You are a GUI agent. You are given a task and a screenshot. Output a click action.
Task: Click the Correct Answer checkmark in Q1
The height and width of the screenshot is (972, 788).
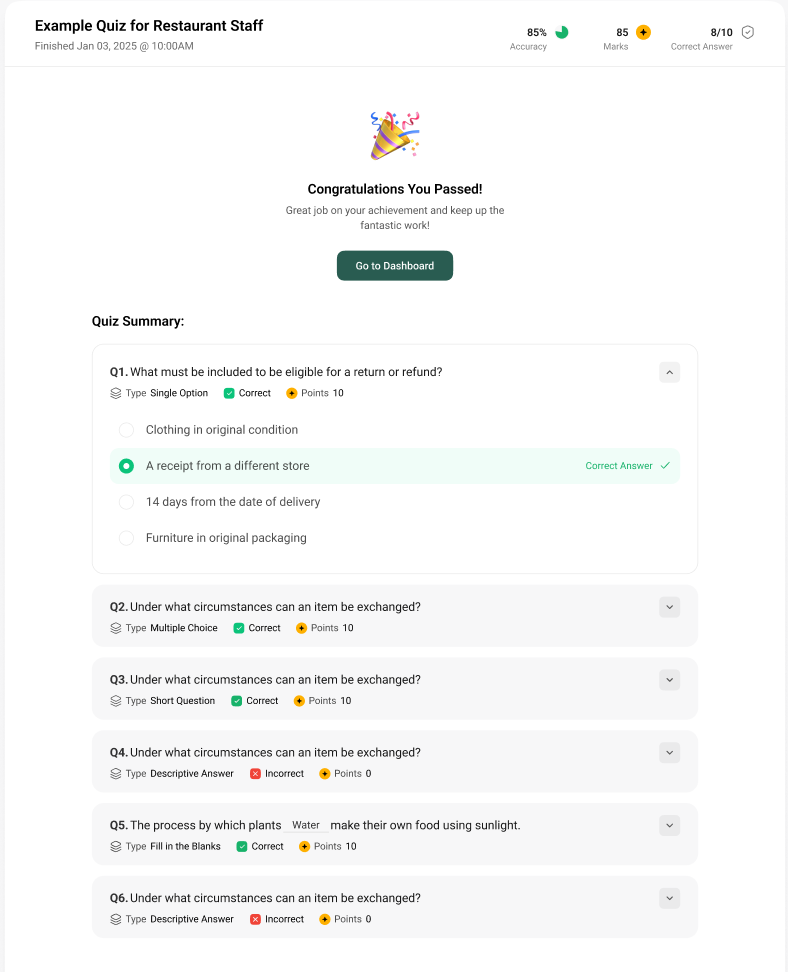point(665,466)
